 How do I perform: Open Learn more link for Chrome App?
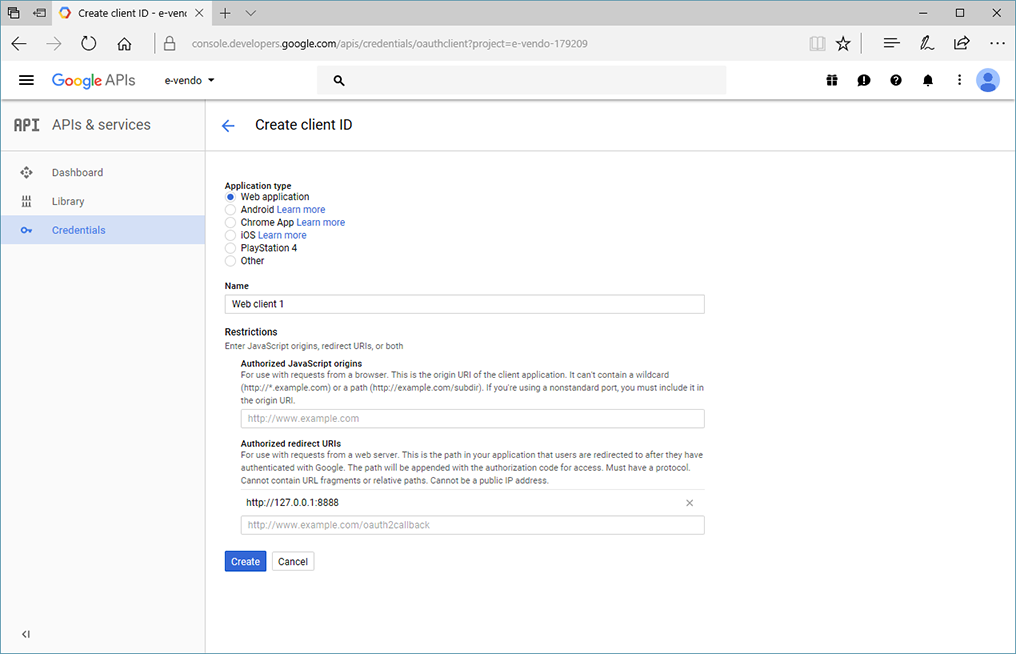(x=321, y=222)
